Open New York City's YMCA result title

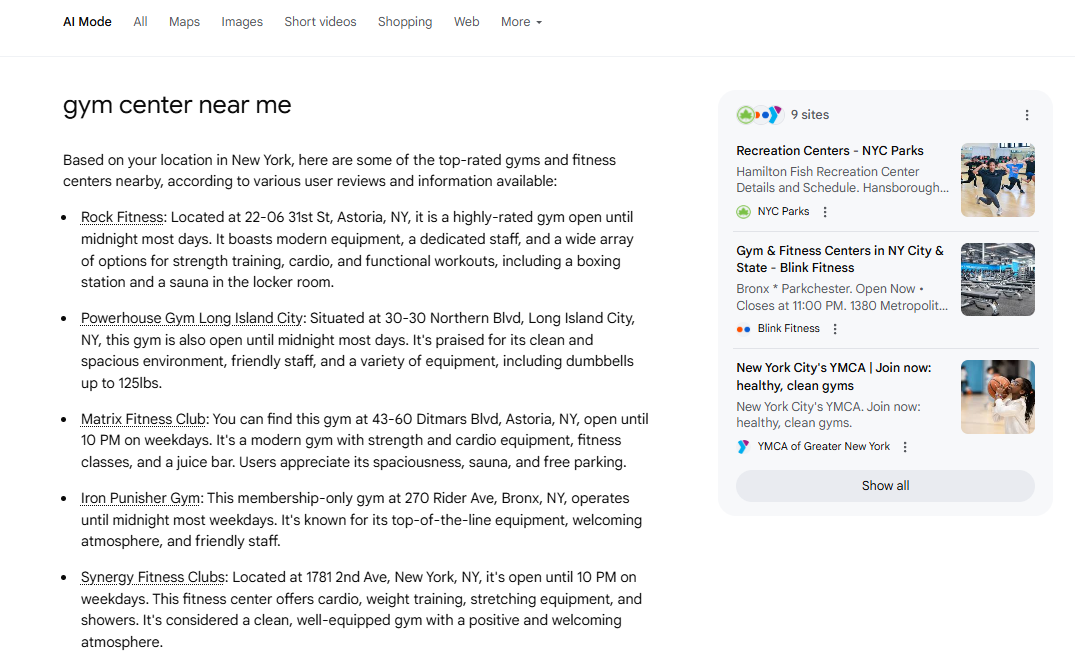[x=834, y=377]
